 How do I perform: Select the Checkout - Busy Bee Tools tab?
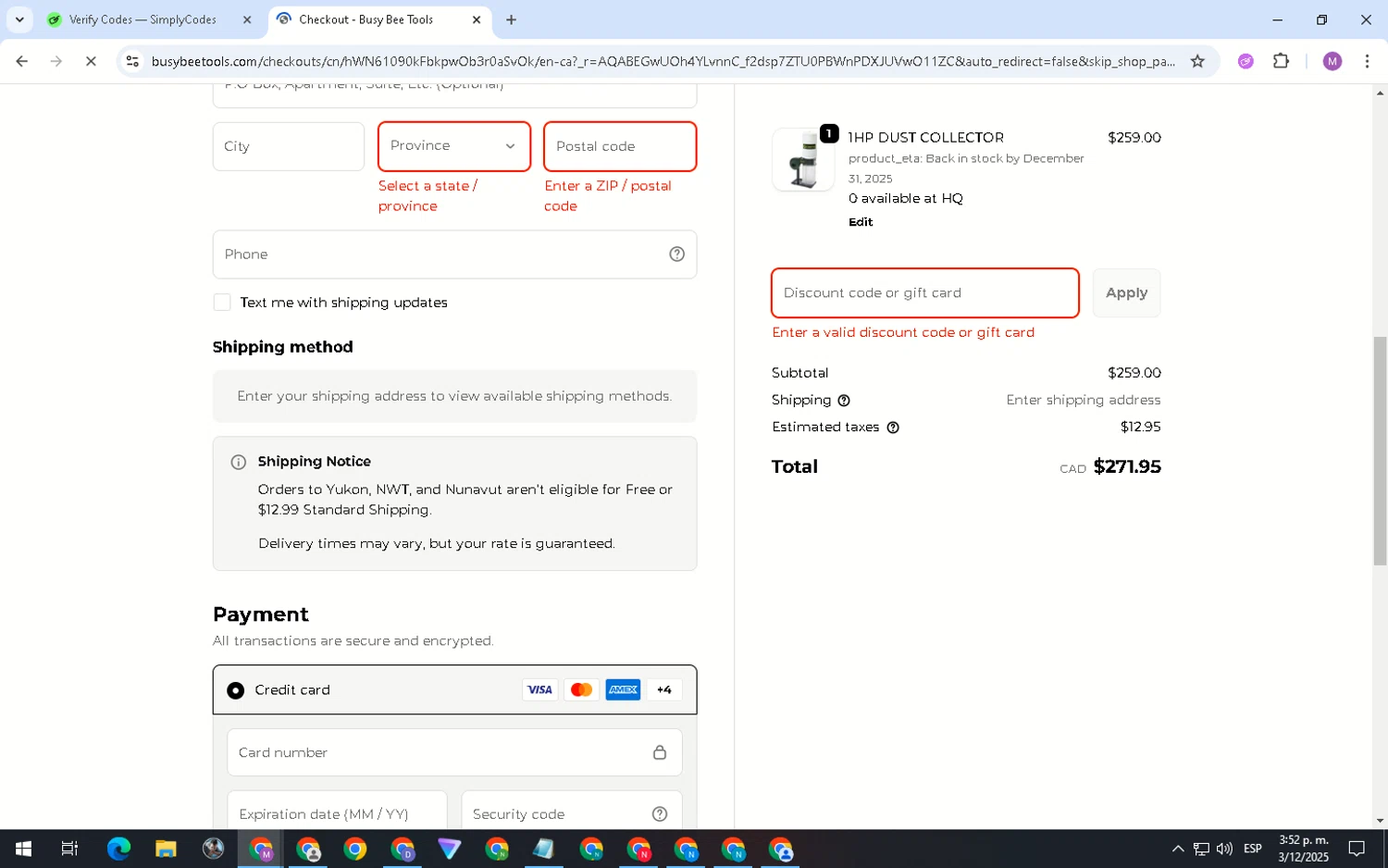pos(380,19)
